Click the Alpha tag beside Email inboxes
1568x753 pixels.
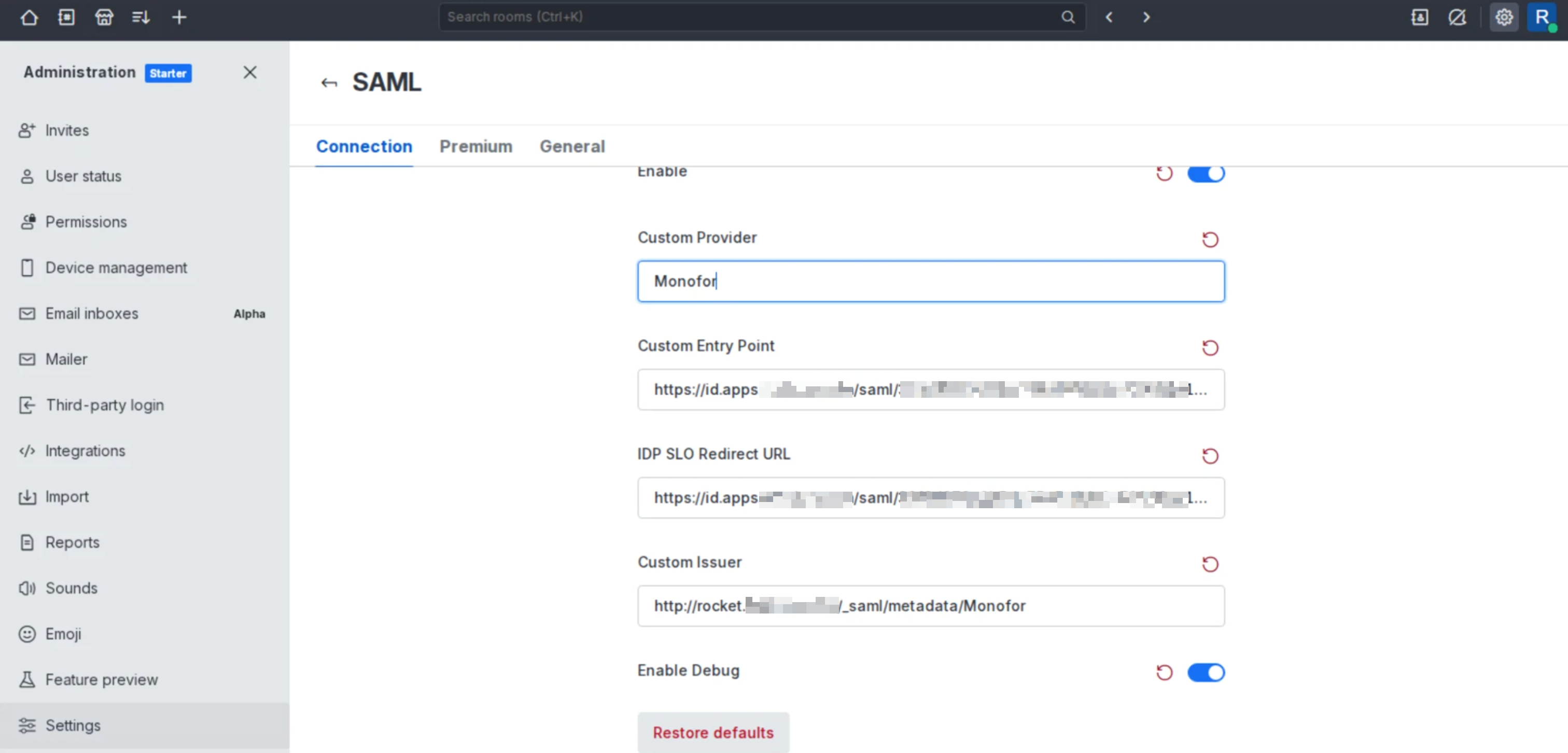[x=249, y=314]
